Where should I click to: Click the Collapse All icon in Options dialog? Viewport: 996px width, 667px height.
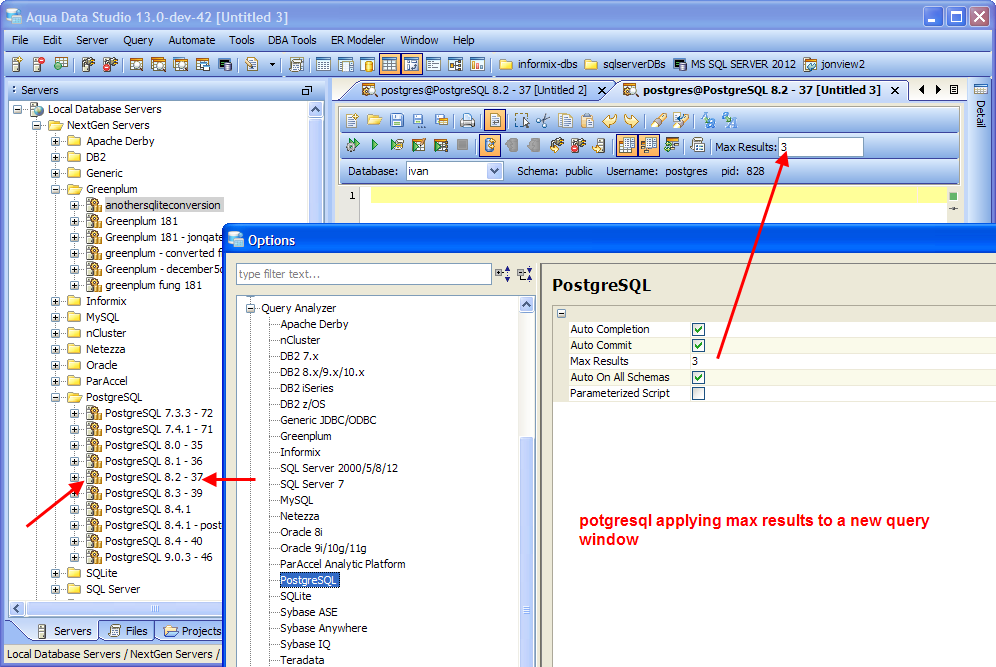(x=525, y=274)
